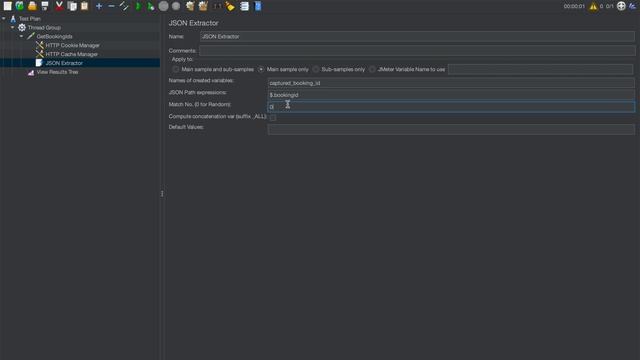640x360 pixels.
Task: Click the Comments input field
Action: click(x=417, y=51)
